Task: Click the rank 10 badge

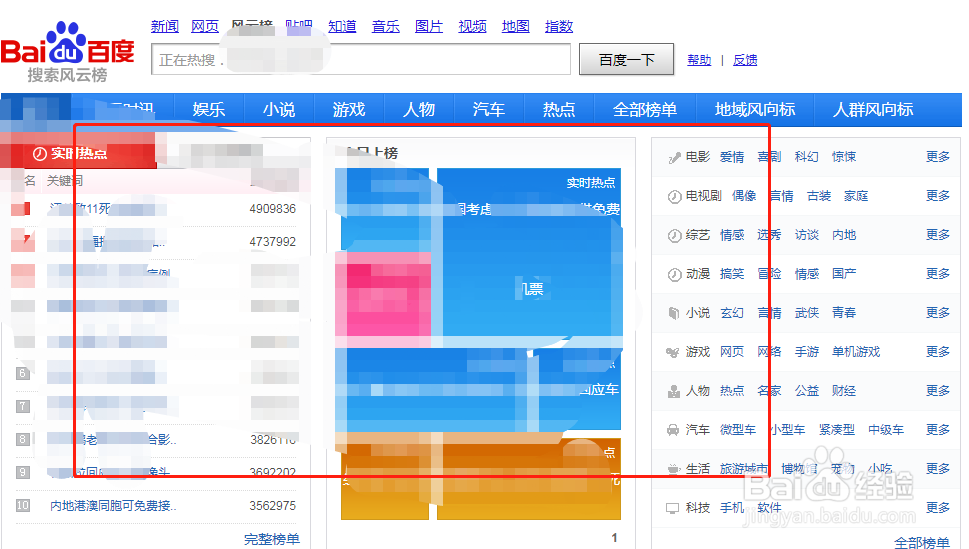Action: coord(23,505)
